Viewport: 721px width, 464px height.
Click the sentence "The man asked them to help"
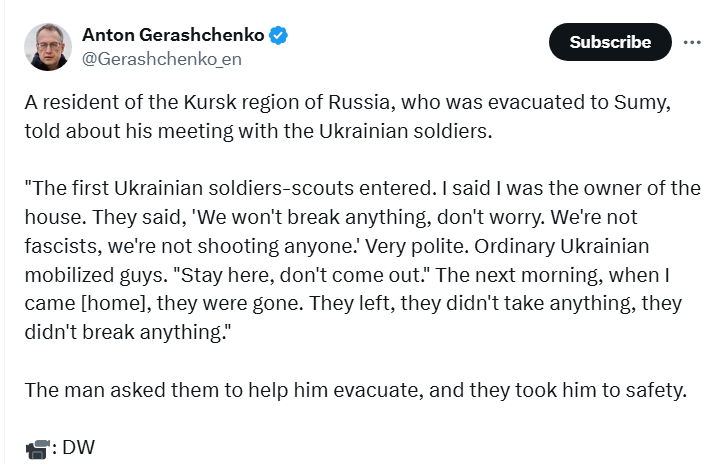coord(355,390)
